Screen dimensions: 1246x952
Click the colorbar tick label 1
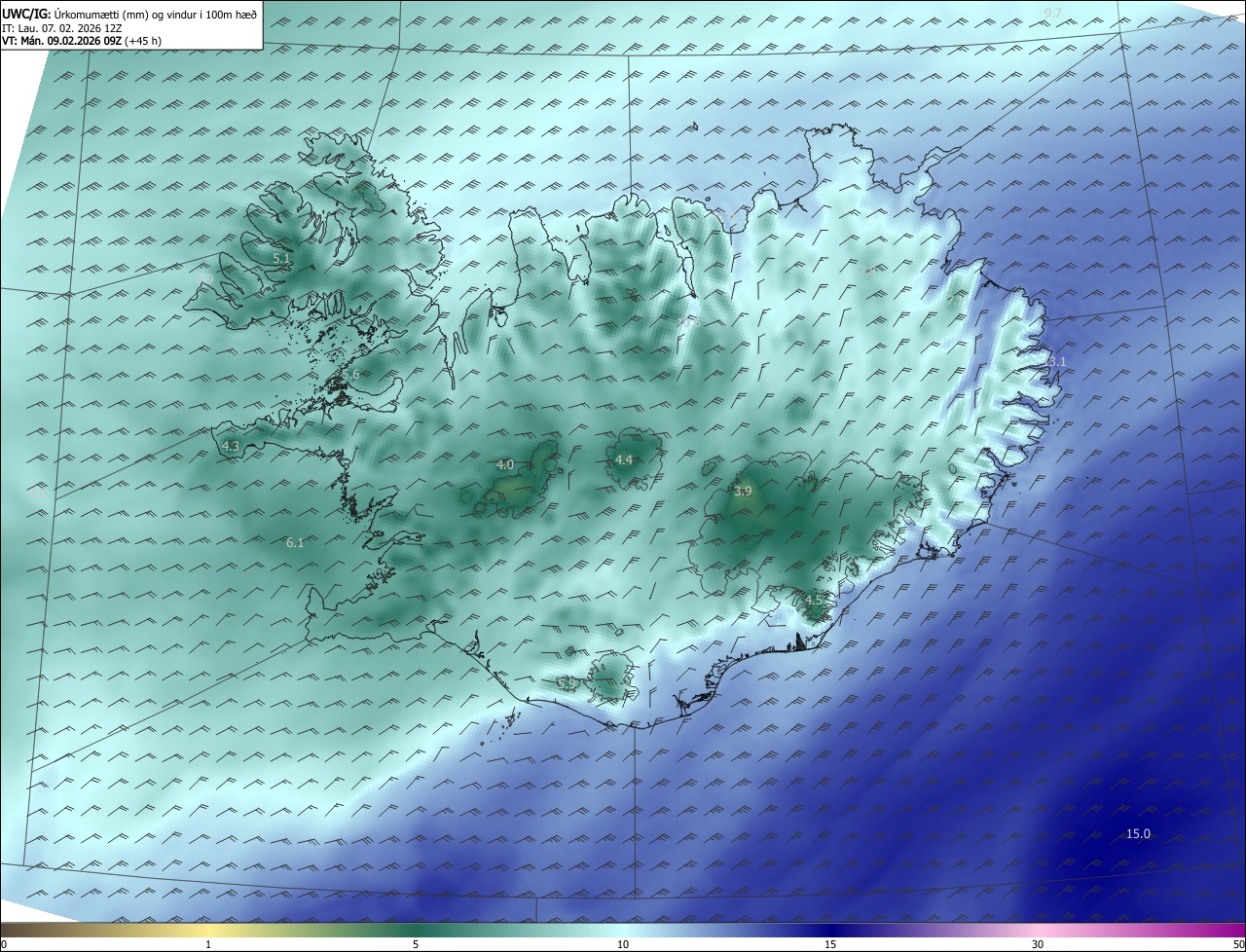(208, 944)
